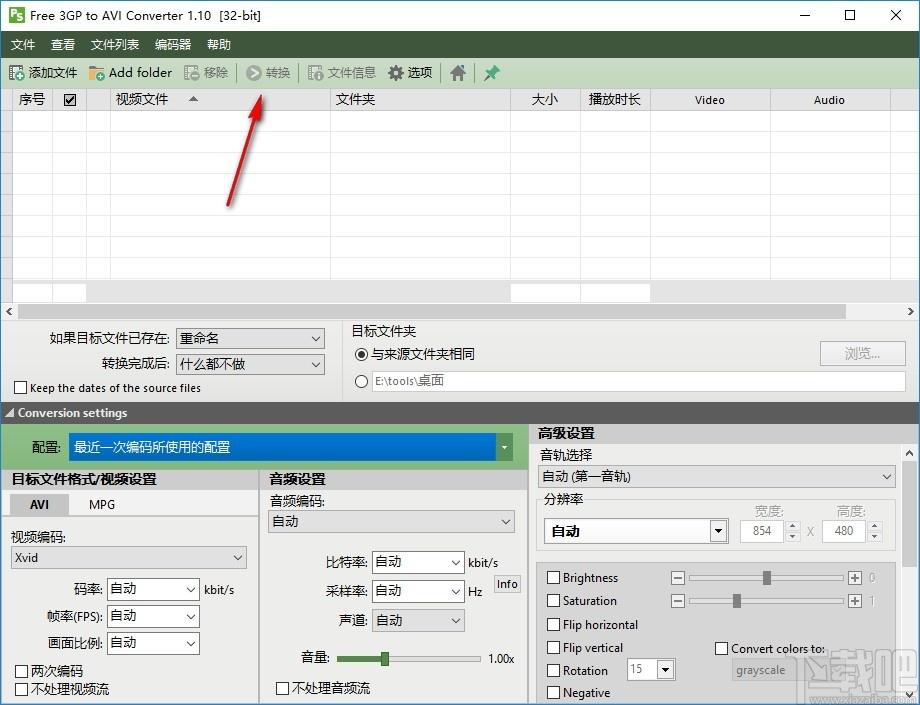
Task: Enable the Rotation checkbox
Action: pos(553,670)
